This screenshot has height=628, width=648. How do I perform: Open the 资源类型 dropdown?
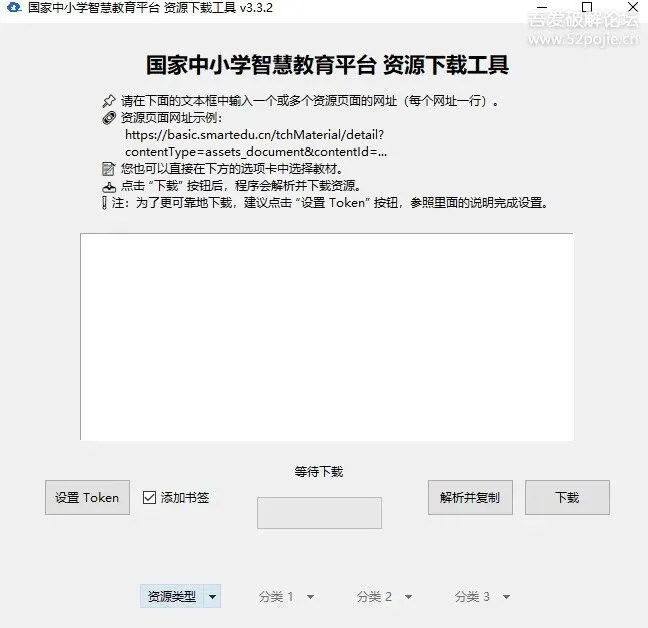click(180, 596)
